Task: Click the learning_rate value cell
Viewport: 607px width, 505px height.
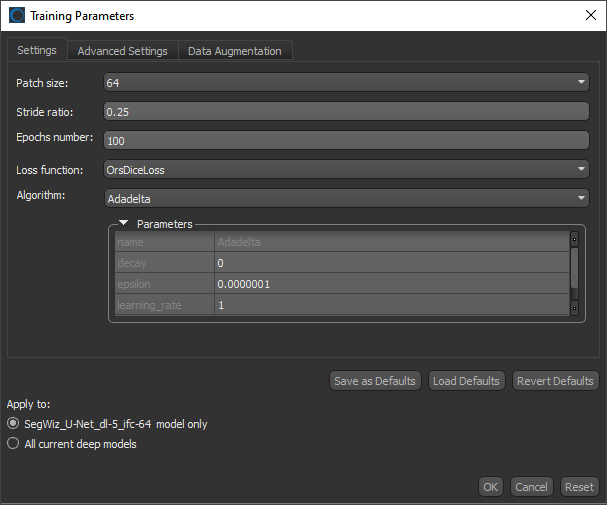Action: coord(391,305)
